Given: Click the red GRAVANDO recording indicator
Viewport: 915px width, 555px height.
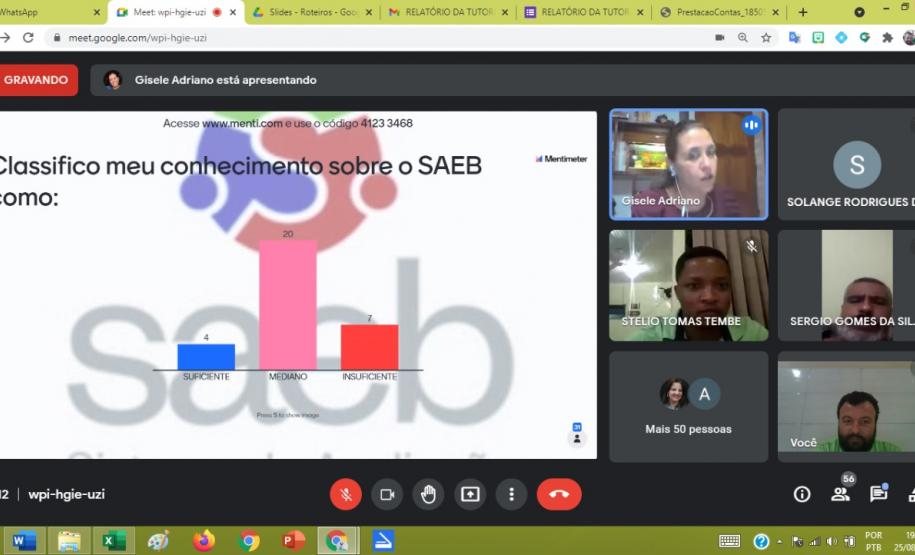Looking at the screenshot, I should pyautogui.click(x=38, y=80).
